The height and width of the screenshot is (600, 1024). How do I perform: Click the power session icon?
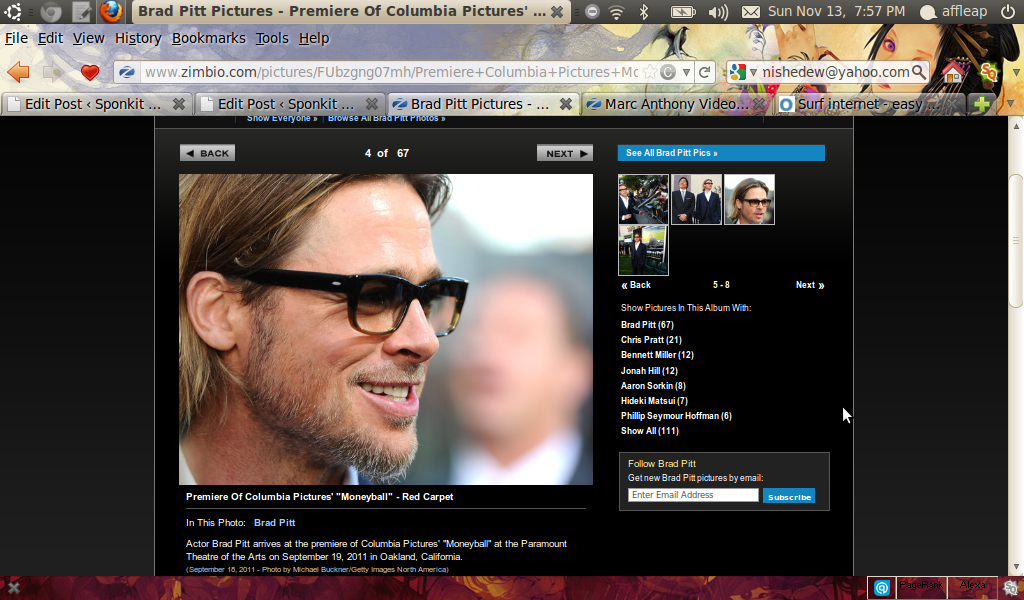tap(1008, 12)
